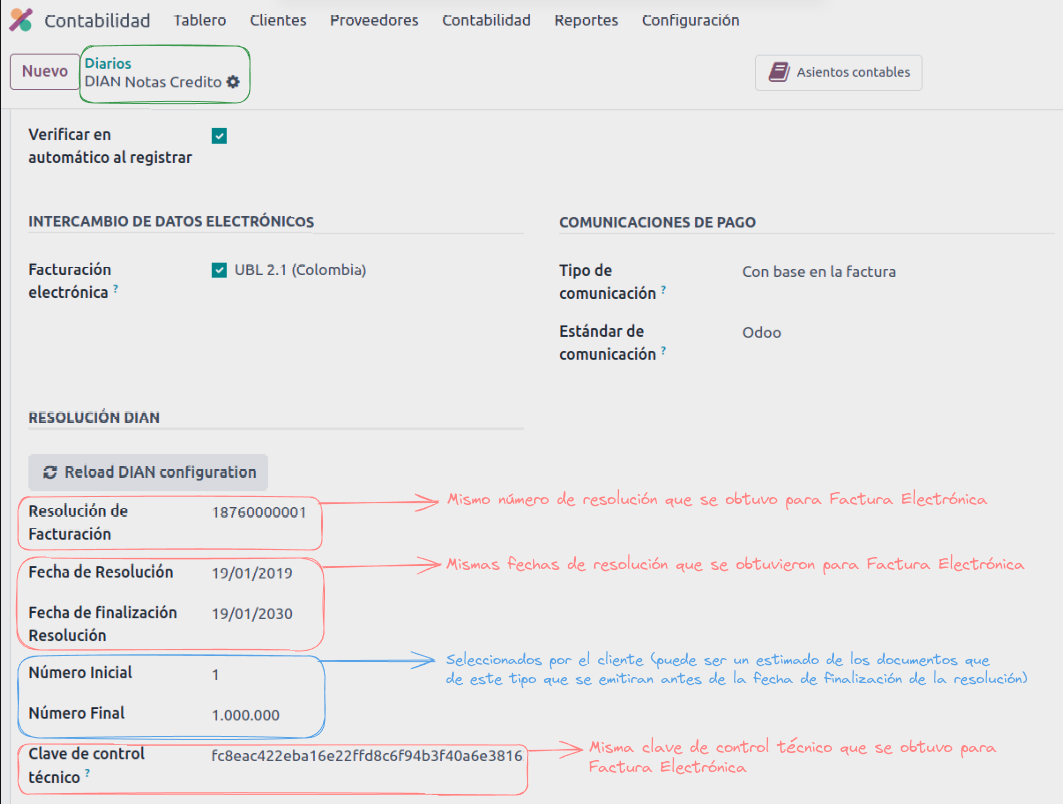Click the Nuevo button
The height and width of the screenshot is (804, 1063).
[x=45, y=72]
